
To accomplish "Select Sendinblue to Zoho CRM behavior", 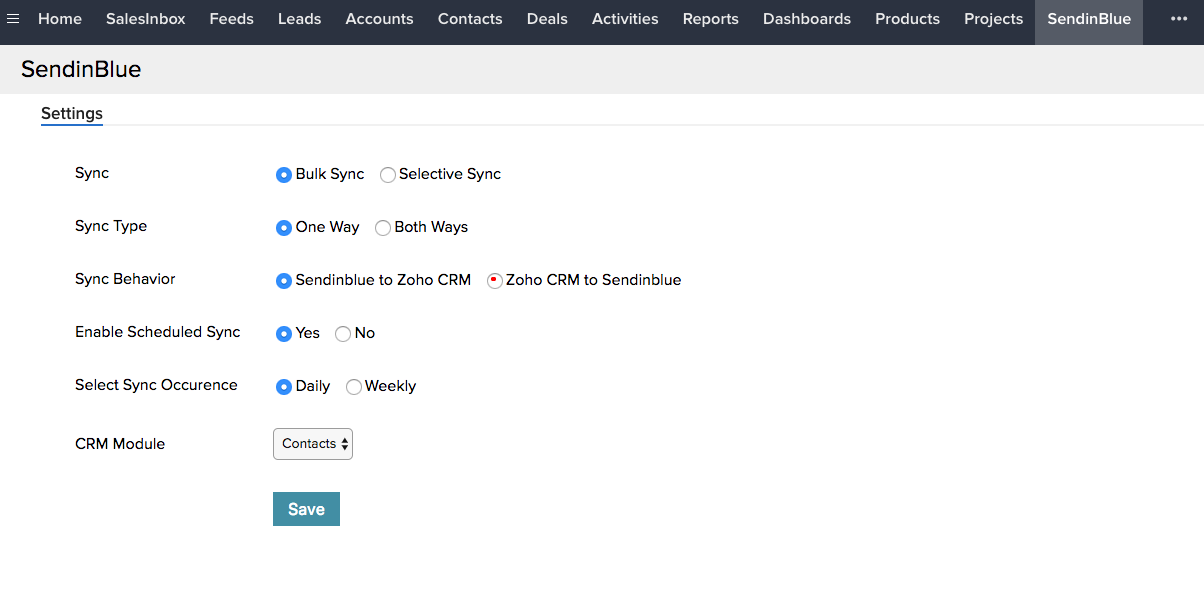I will (284, 281).
